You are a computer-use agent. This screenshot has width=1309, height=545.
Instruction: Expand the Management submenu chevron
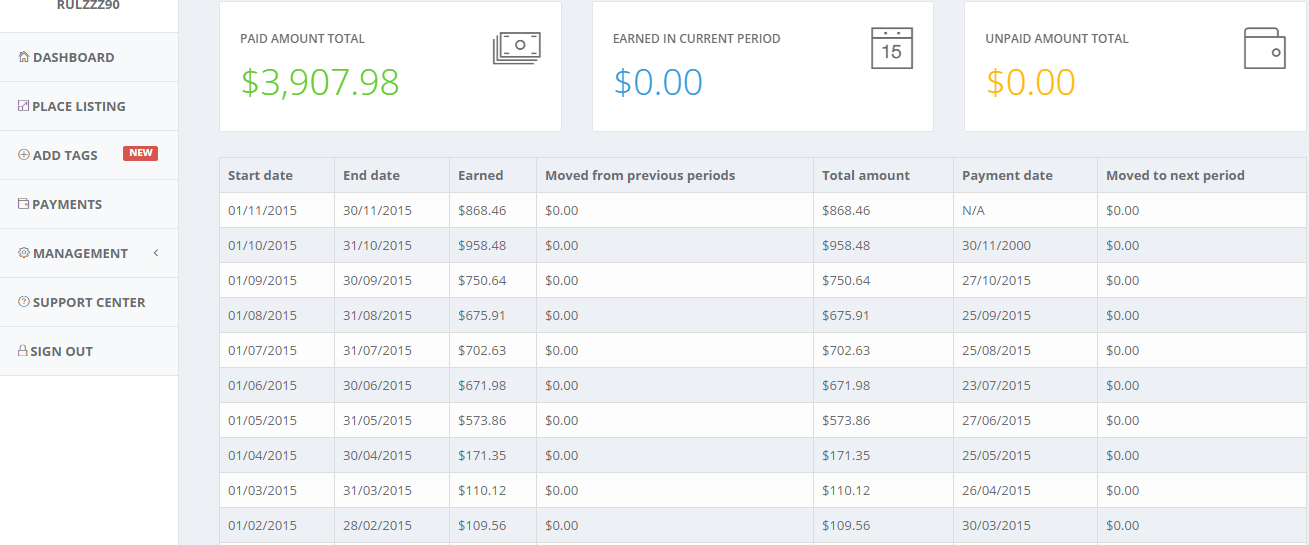[x=156, y=253]
